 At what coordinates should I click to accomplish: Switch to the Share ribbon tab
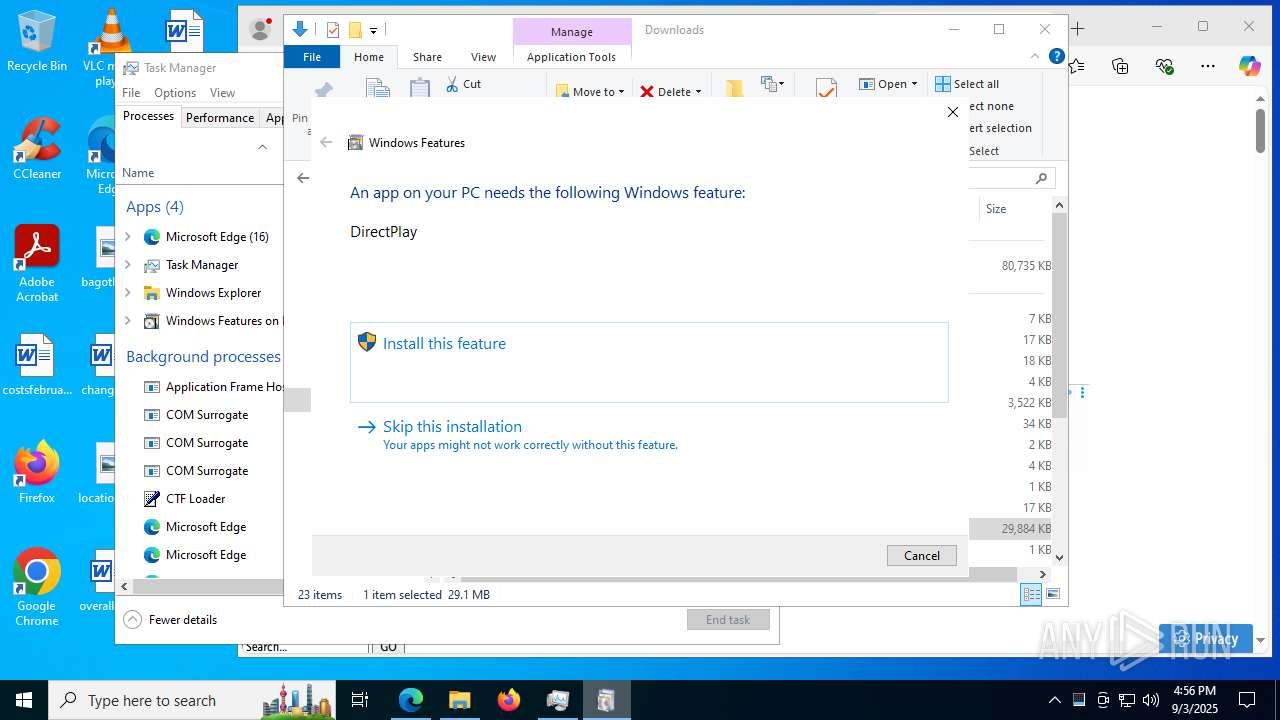[427, 57]
